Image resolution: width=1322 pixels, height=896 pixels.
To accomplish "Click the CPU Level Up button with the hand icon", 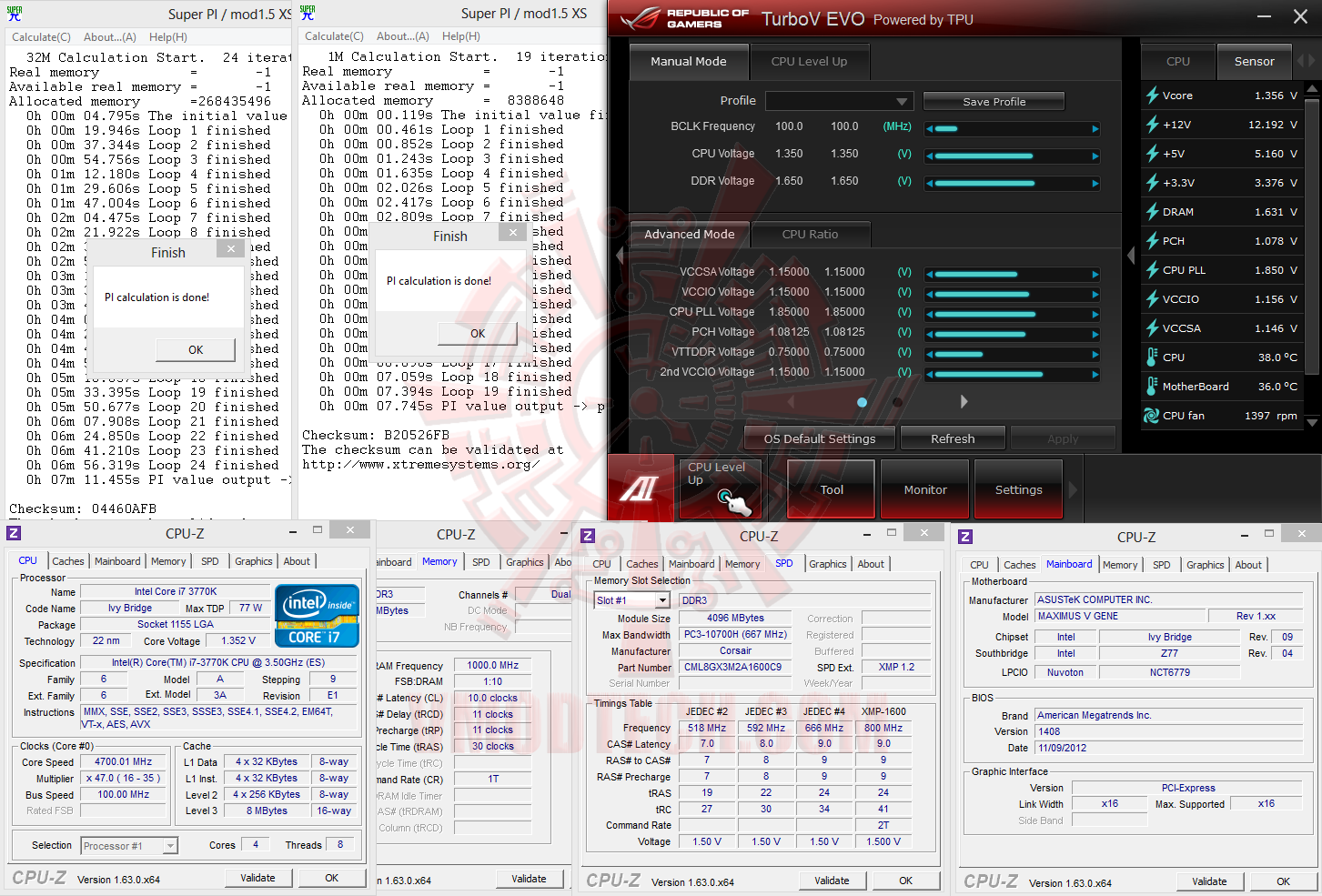I will point(722,489).
